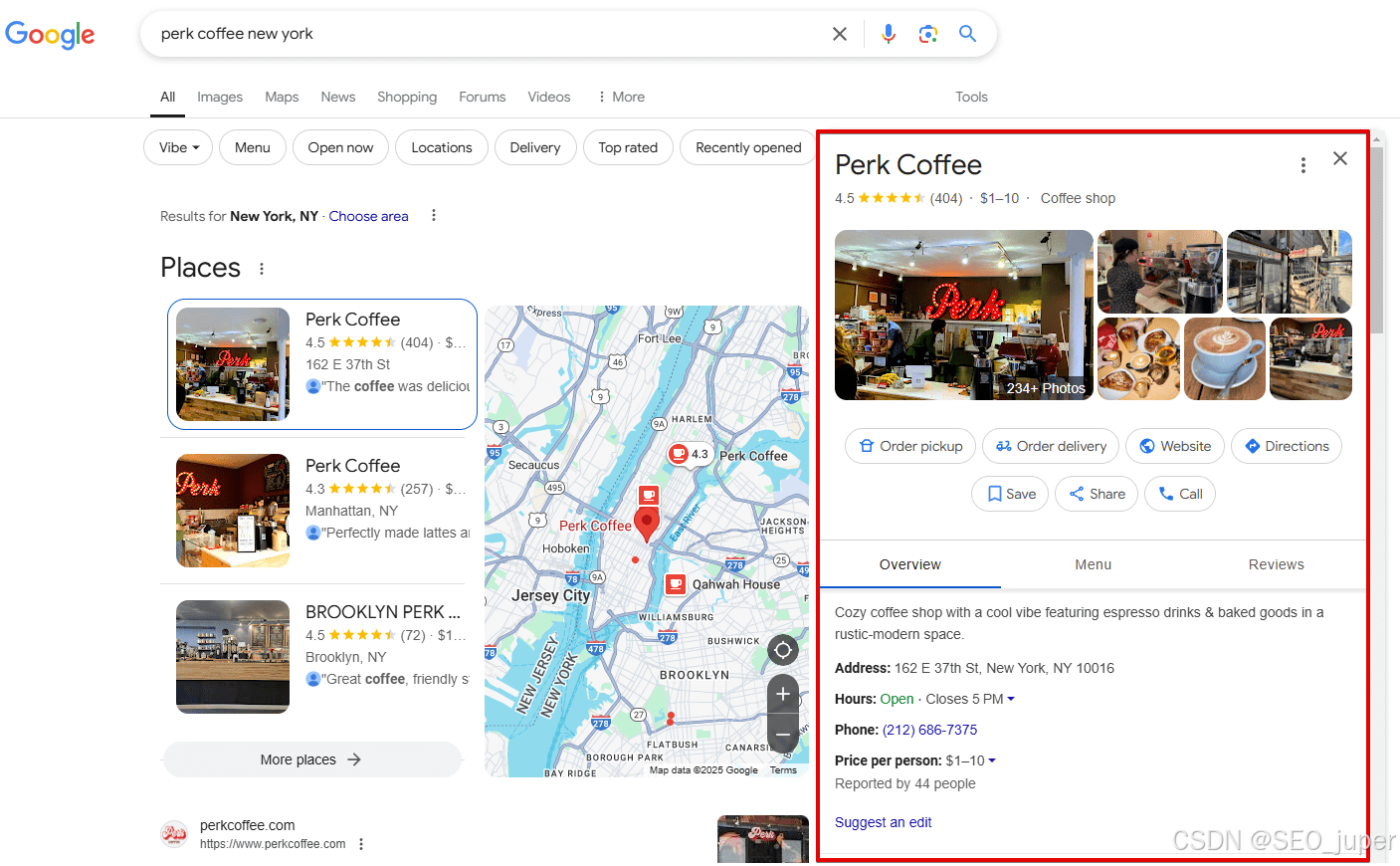Click the Google logo
The height and width of the screenshot is (866, 1400).
tap(50, 35)
